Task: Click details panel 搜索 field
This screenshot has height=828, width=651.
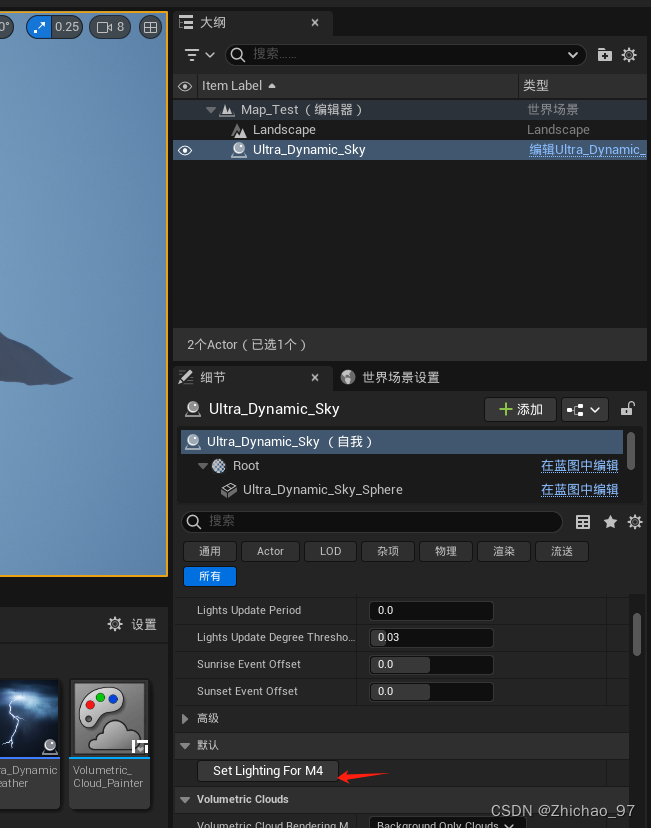Action: 372,522
